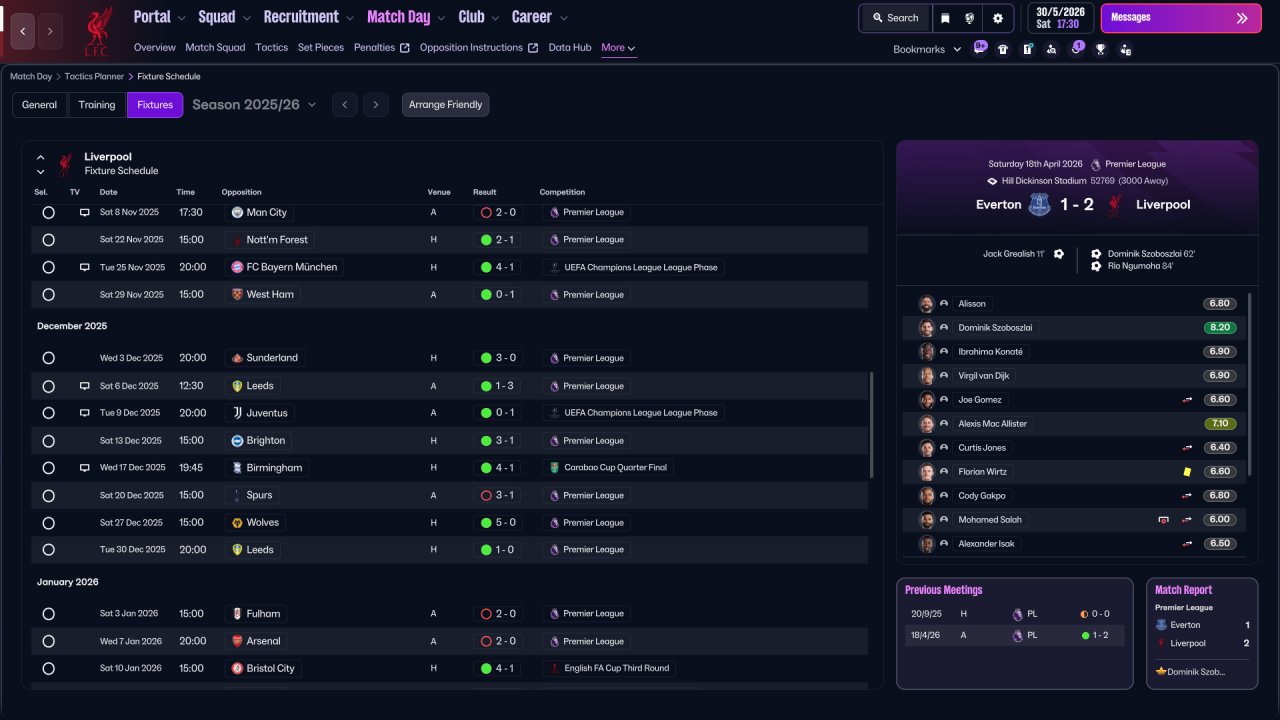Click the Liverpool club crest in header
Viewport: 1280px width, 720px height.
click(97, 31)
